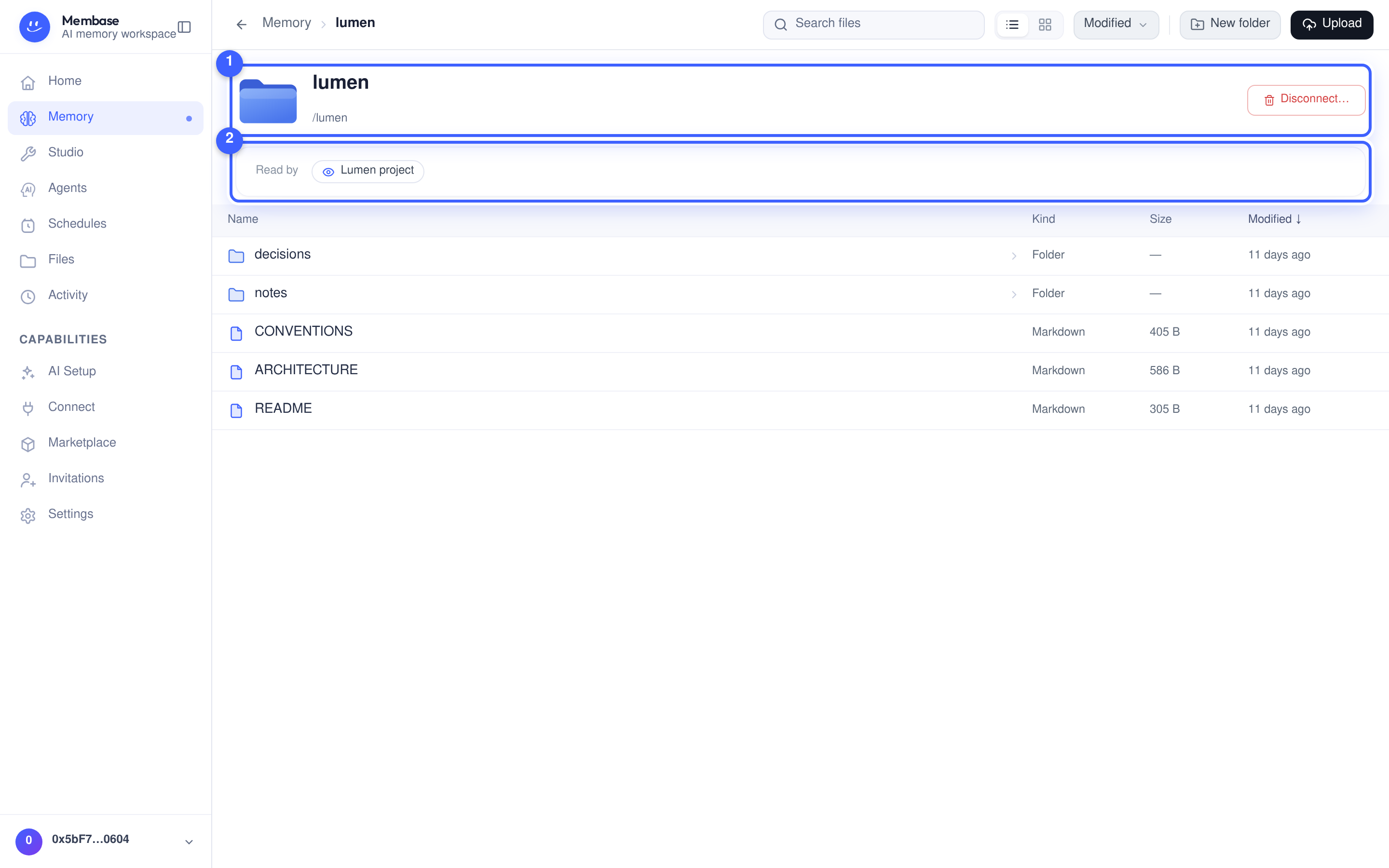Click Memory breadcrumb link
This screenshot has height=868, width=1389.
pos(286,23)
